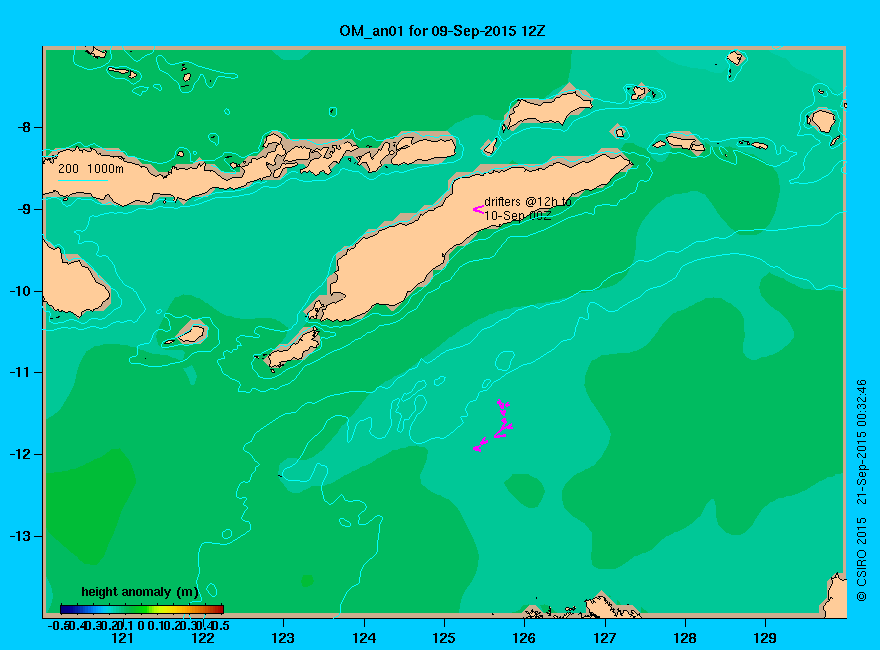This screenshot has height=650, width=880.
Task: Click the longitude label 129
Action: click(765, 638)
